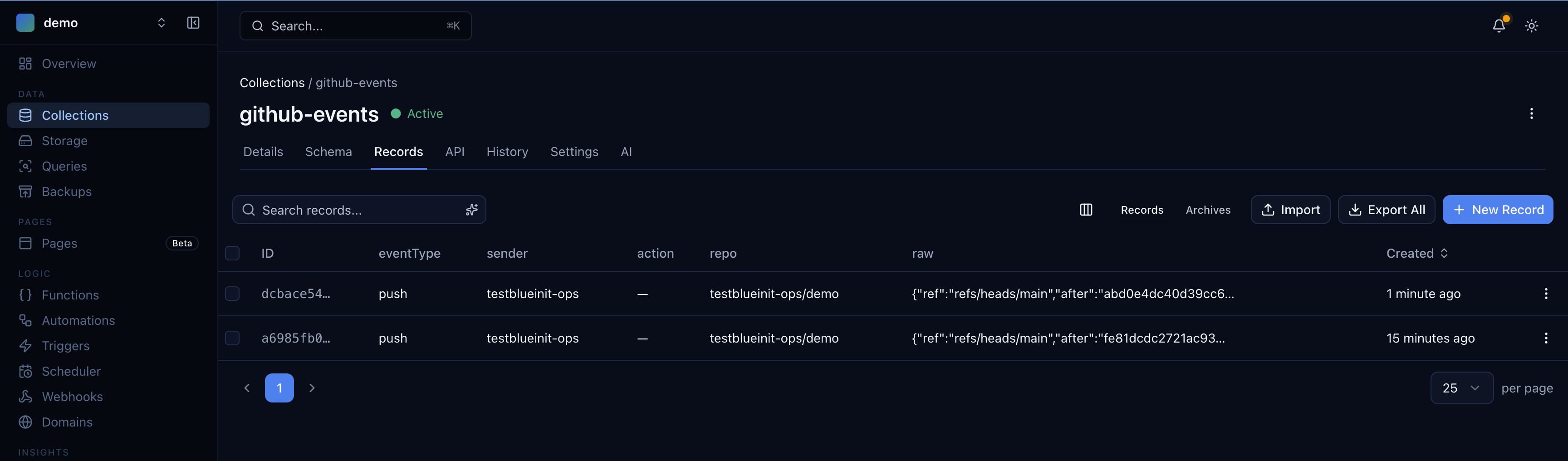Viewport: 1568px width, 461px height.
Task: Open the workspace switcher next to demo
Action: (161, 23)
